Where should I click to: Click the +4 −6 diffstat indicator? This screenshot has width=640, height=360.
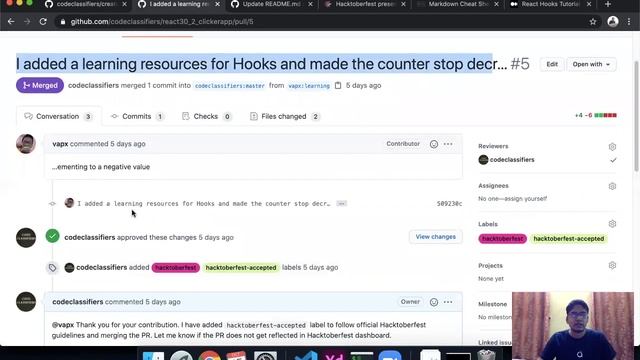596,116
